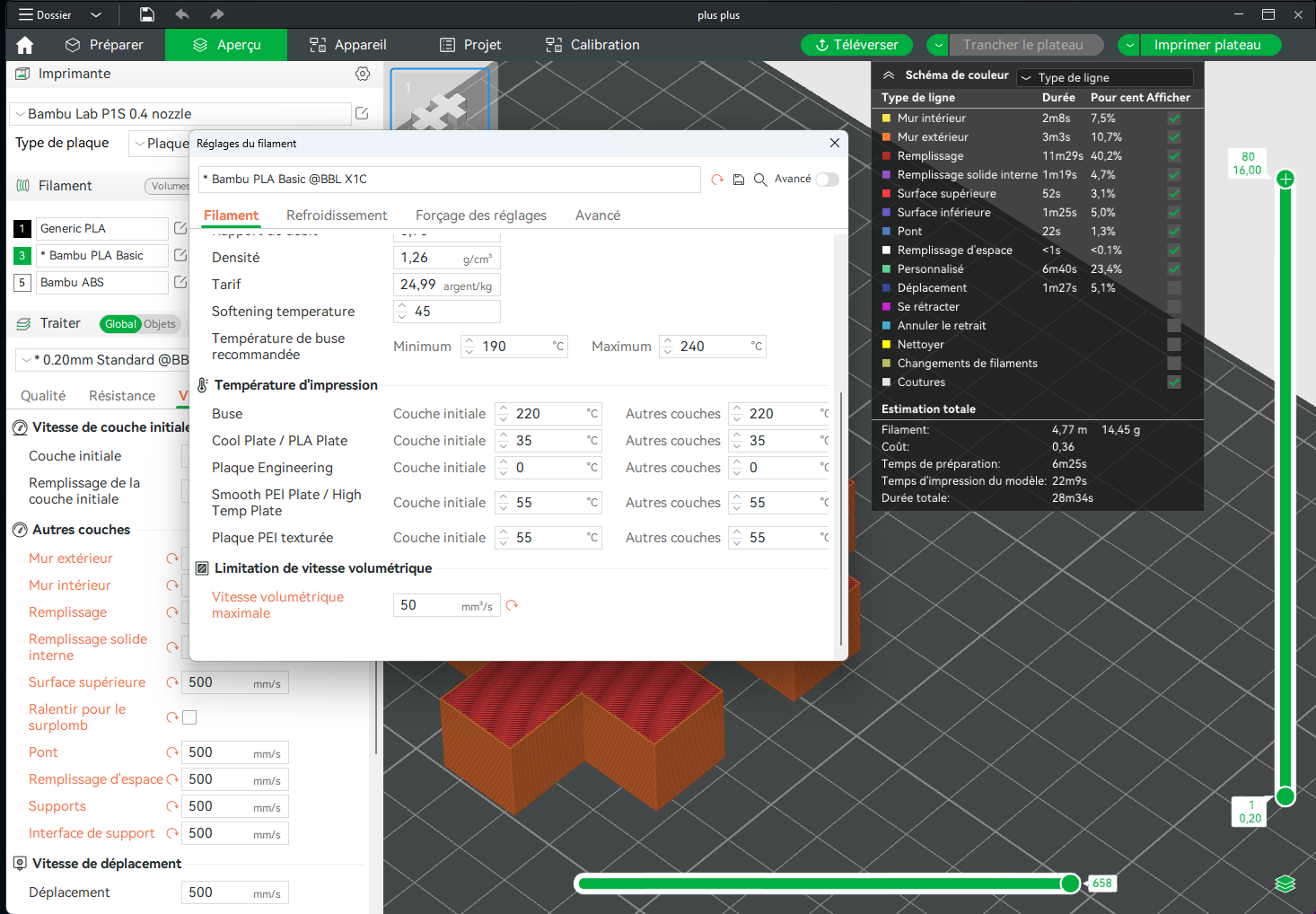Viewport: 1316px width, 914px height.
Task: Expand the Dossier menu arrow
Action: point(96,15)
